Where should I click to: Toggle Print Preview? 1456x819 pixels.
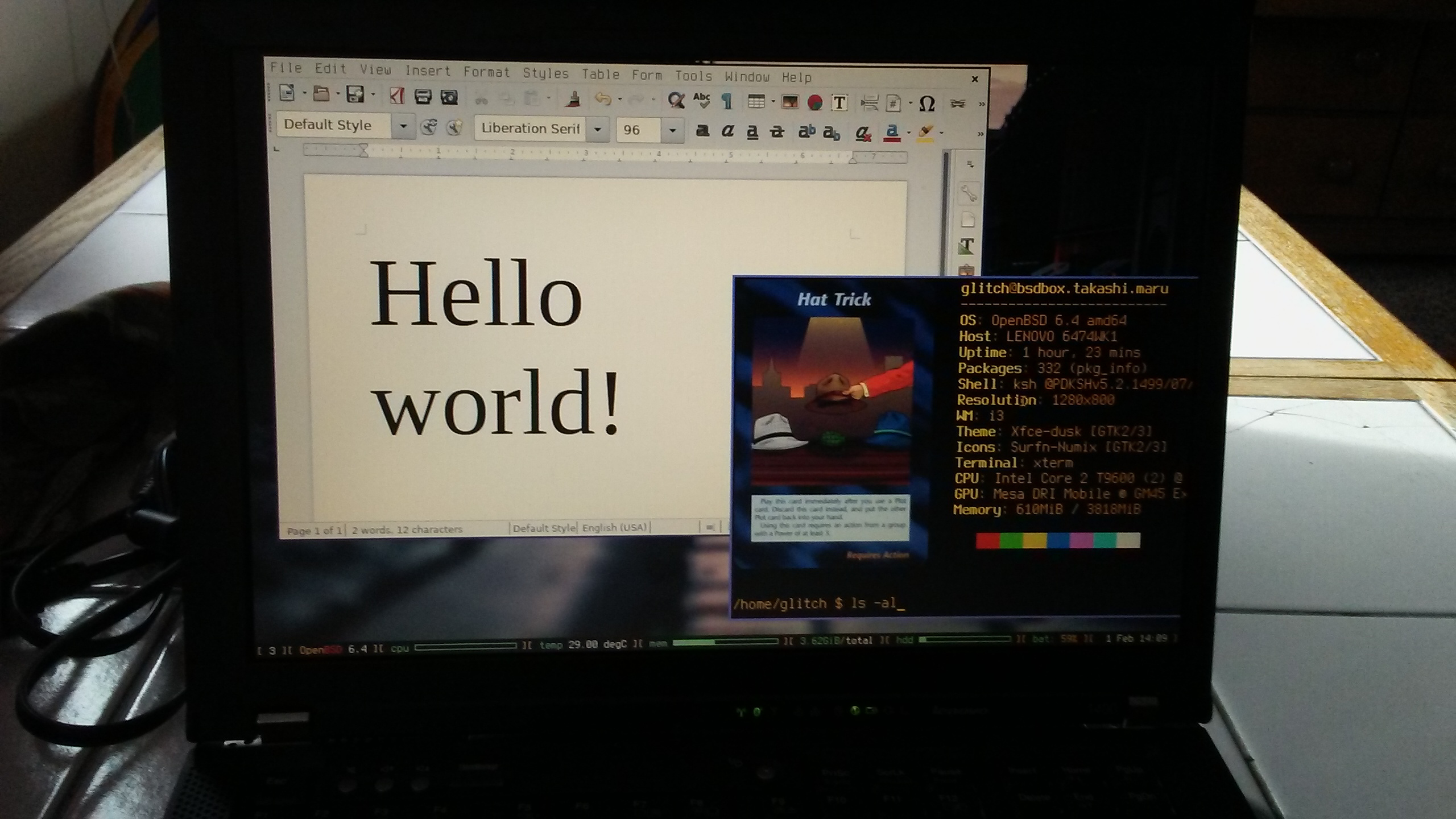[449, 97]
